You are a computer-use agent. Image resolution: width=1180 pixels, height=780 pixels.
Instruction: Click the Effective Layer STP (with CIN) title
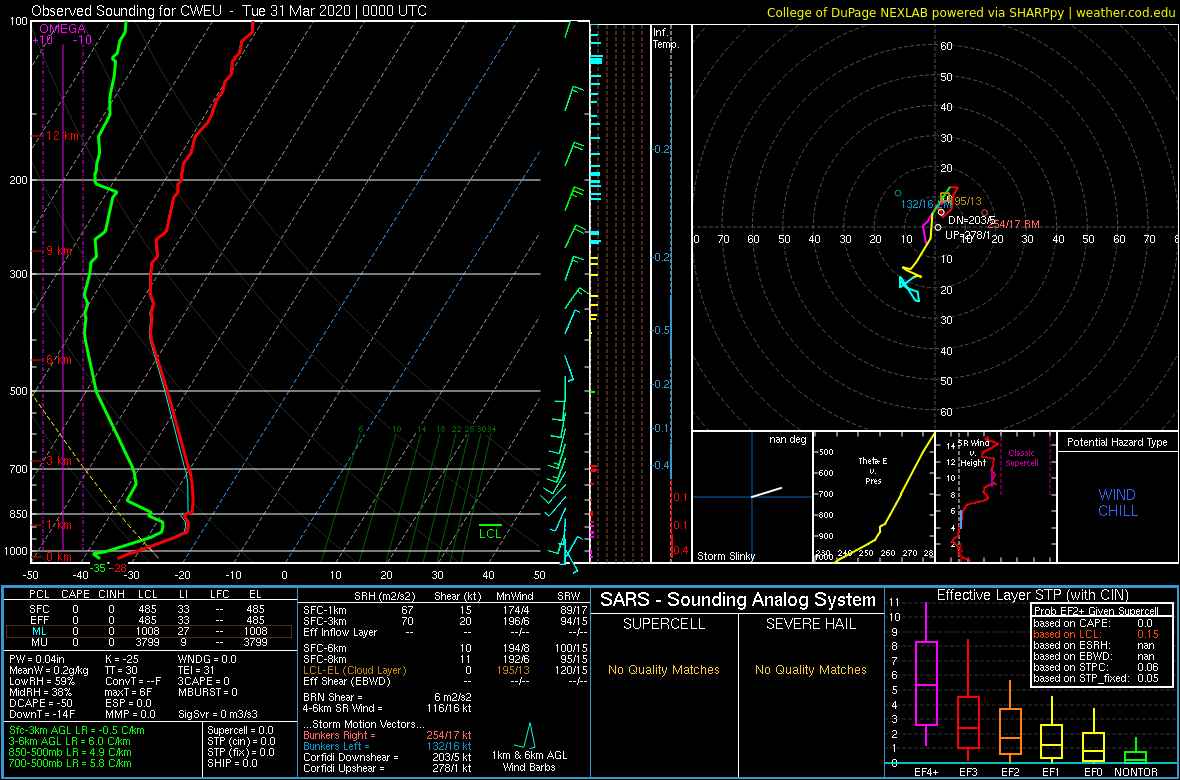(1031, 596)
